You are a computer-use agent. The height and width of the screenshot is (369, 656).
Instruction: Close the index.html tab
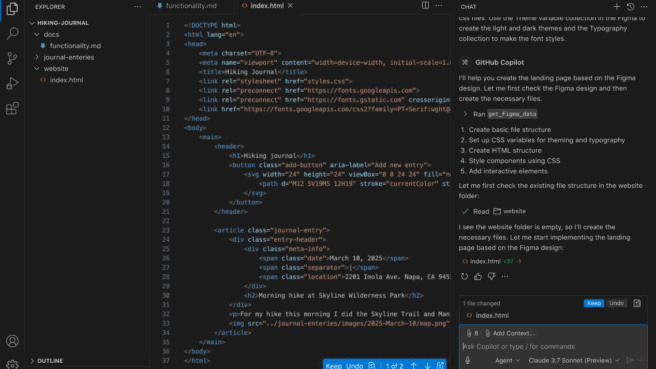[x=290, y=5]
